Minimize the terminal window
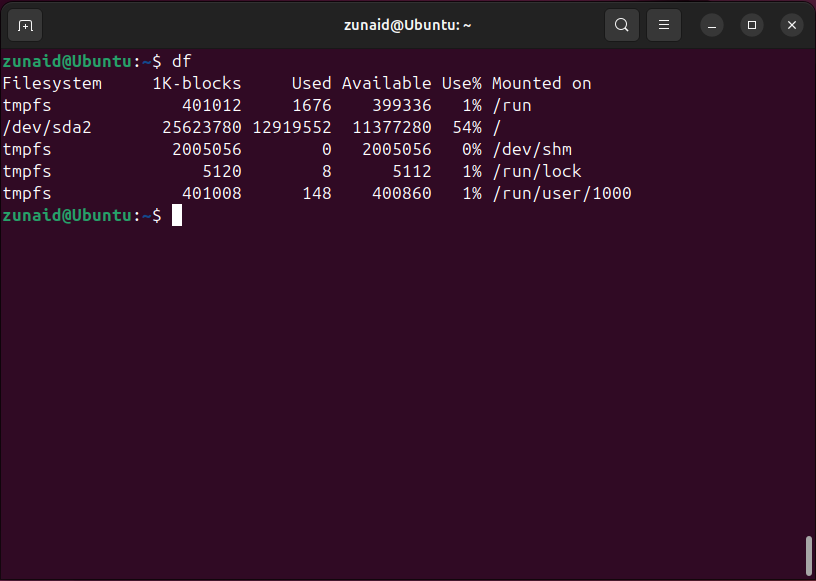The image size is (816, 581). point(712,25)
